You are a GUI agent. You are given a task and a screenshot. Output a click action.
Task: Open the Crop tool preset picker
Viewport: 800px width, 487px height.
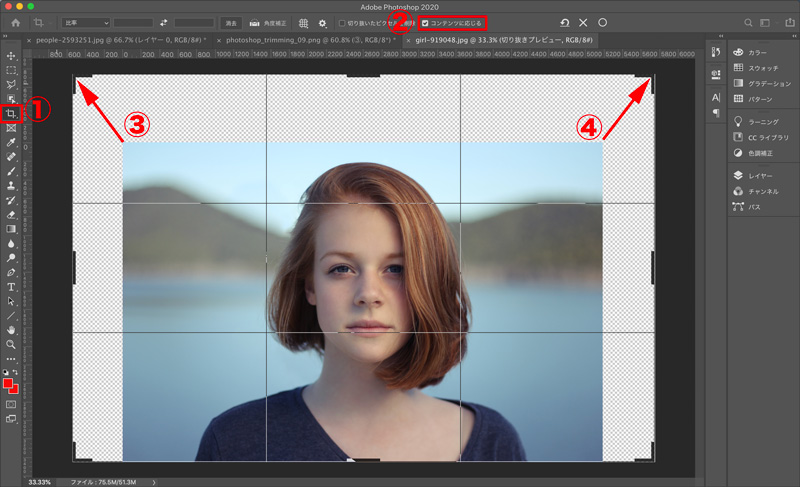click(x=41, y=23)
